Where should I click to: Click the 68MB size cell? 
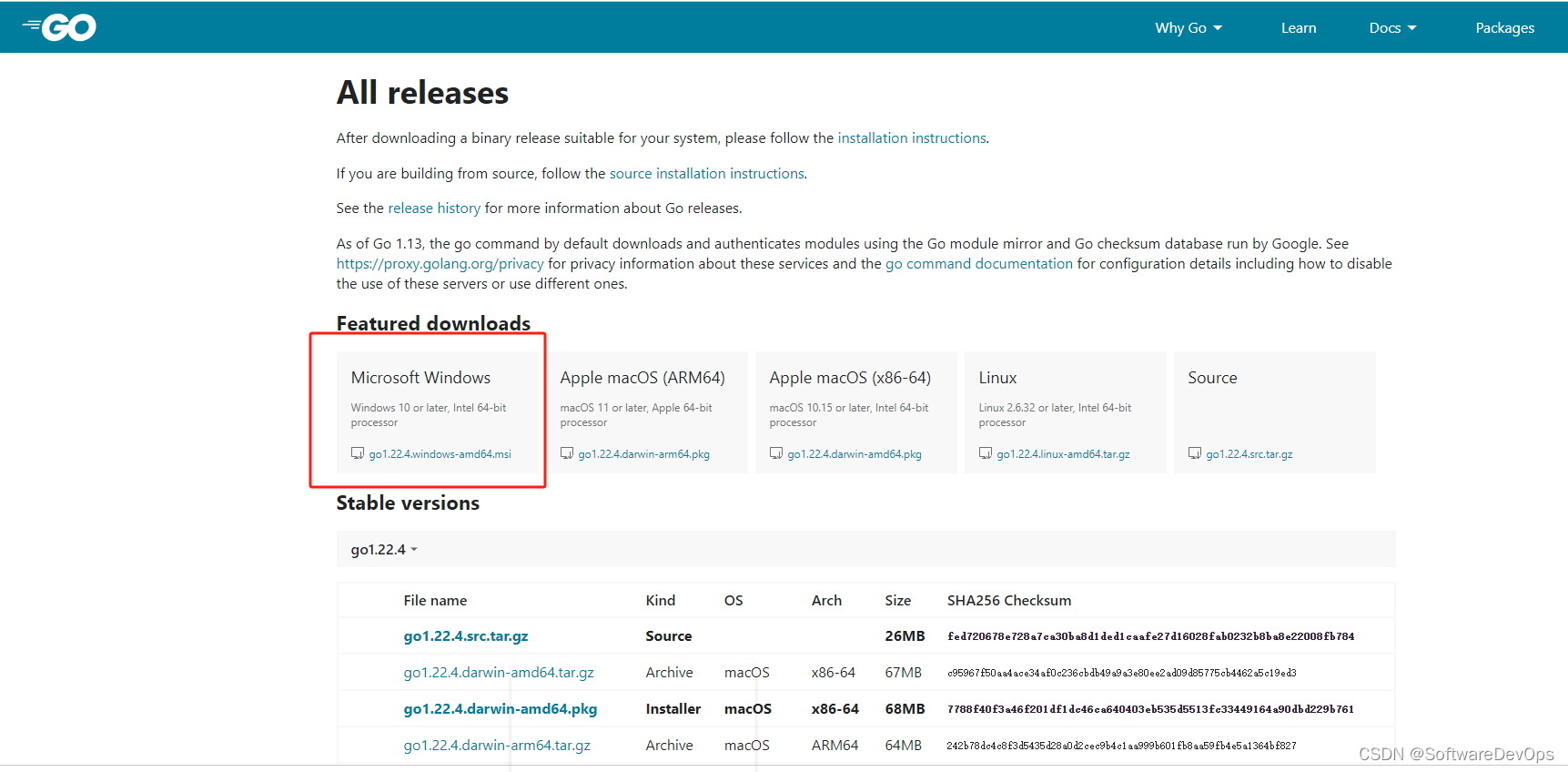coord(905,709)
